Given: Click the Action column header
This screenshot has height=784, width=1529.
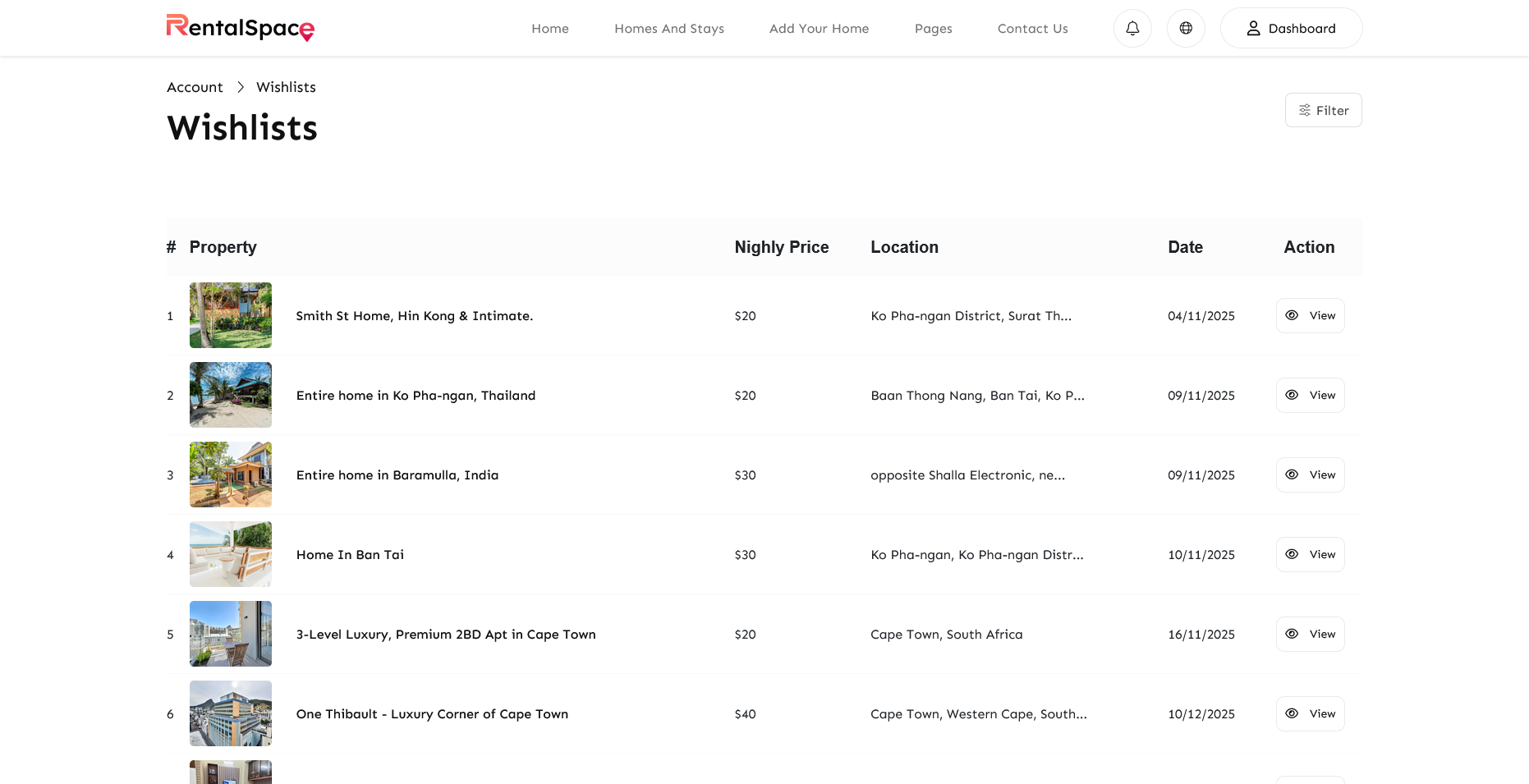Looking at the screenshot, I should pos(1309,247).
